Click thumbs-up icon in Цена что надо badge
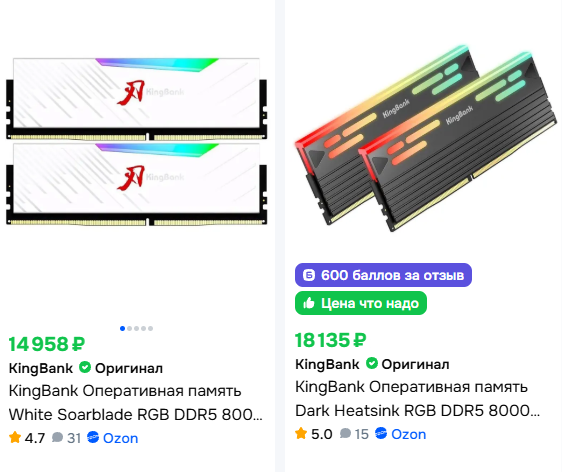 (309, 303)
